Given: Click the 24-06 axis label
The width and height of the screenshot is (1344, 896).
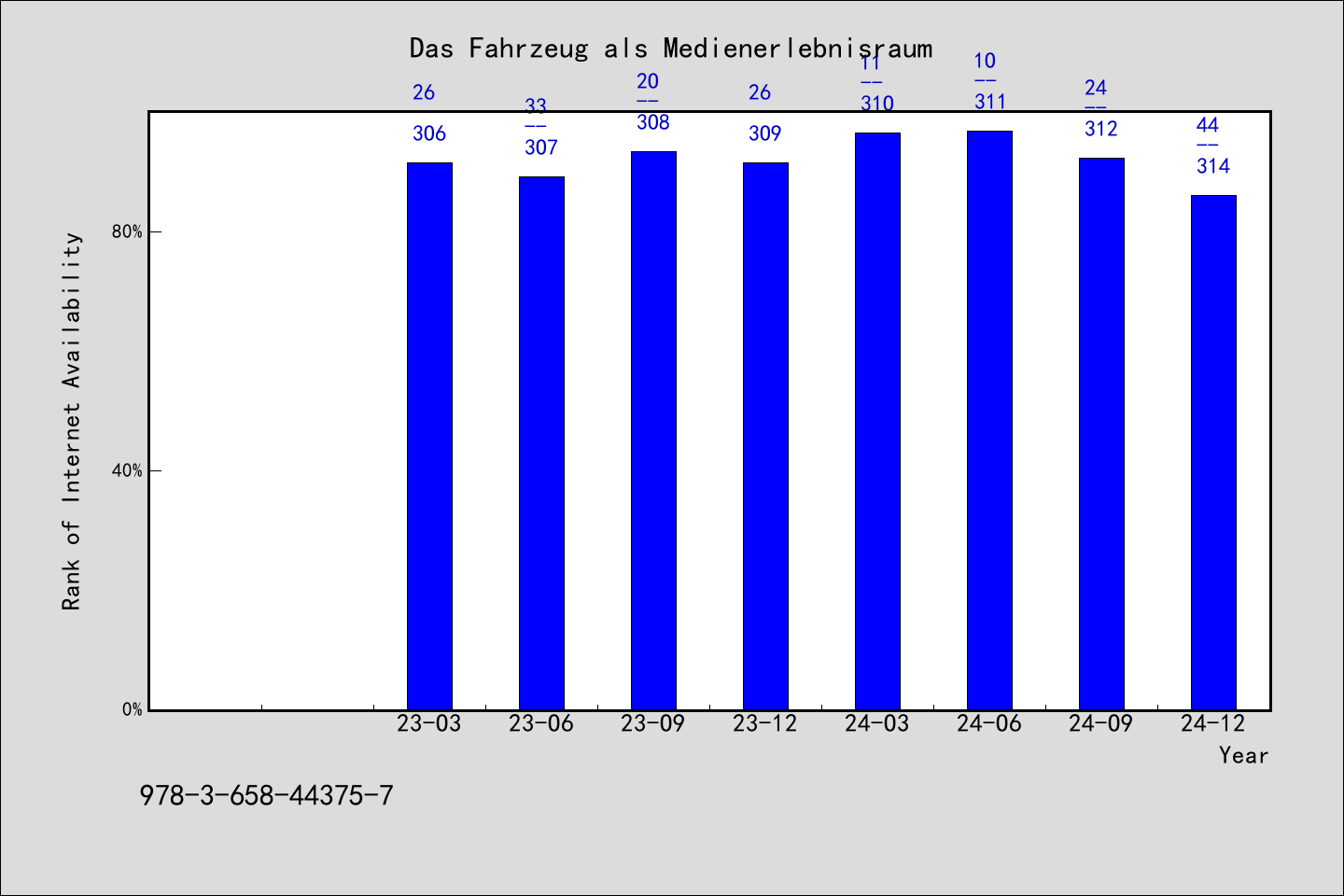Looking at the screenshot, I should tap(989, 724).
